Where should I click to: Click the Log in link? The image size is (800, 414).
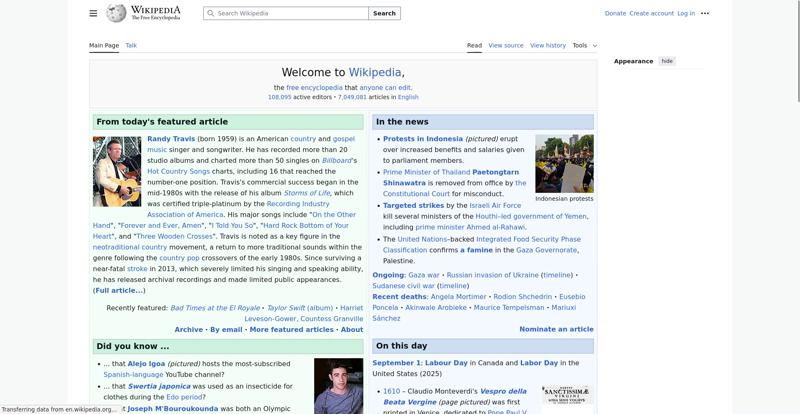[686, 13]
